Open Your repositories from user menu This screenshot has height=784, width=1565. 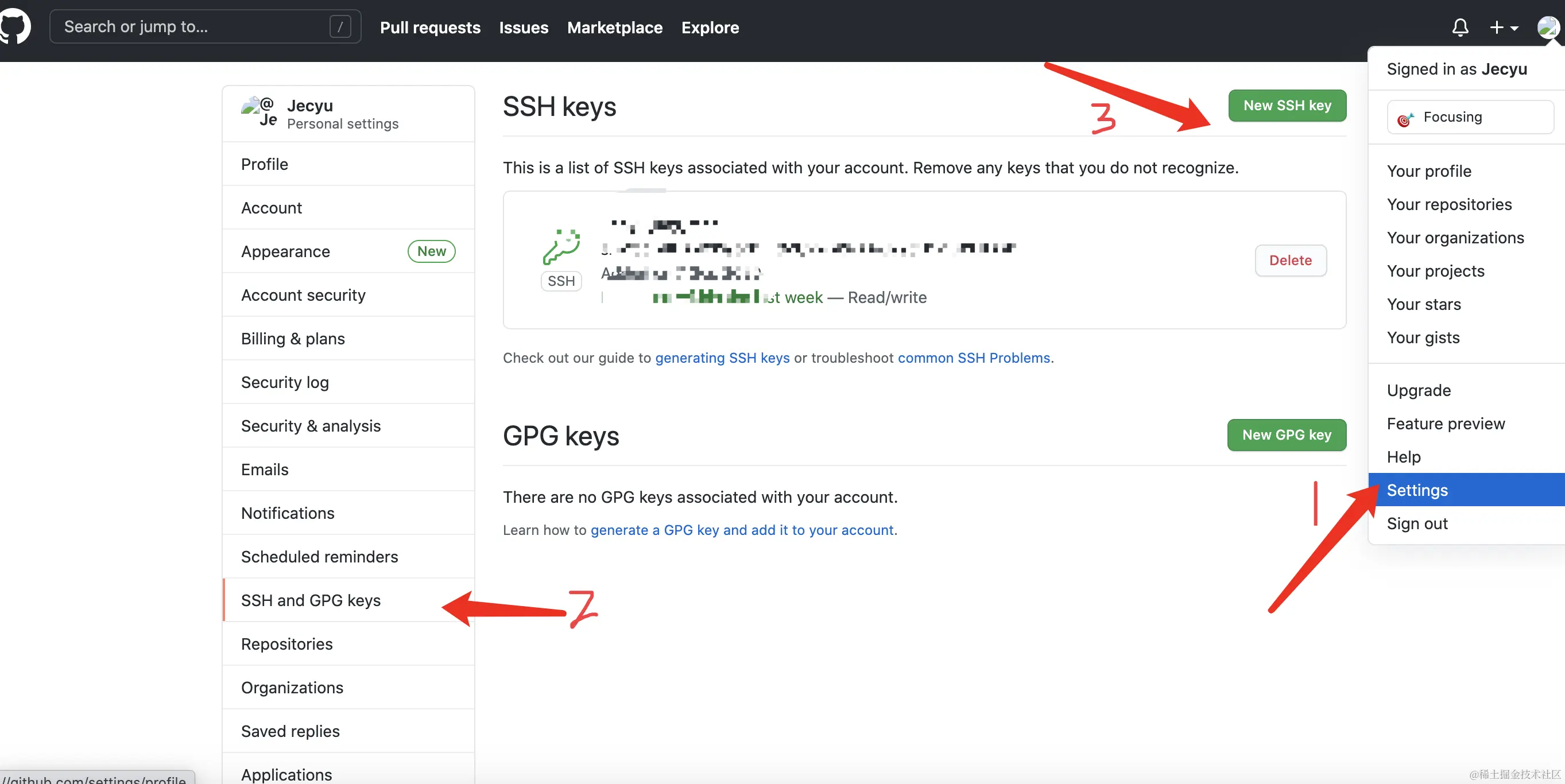[1467, 205]
